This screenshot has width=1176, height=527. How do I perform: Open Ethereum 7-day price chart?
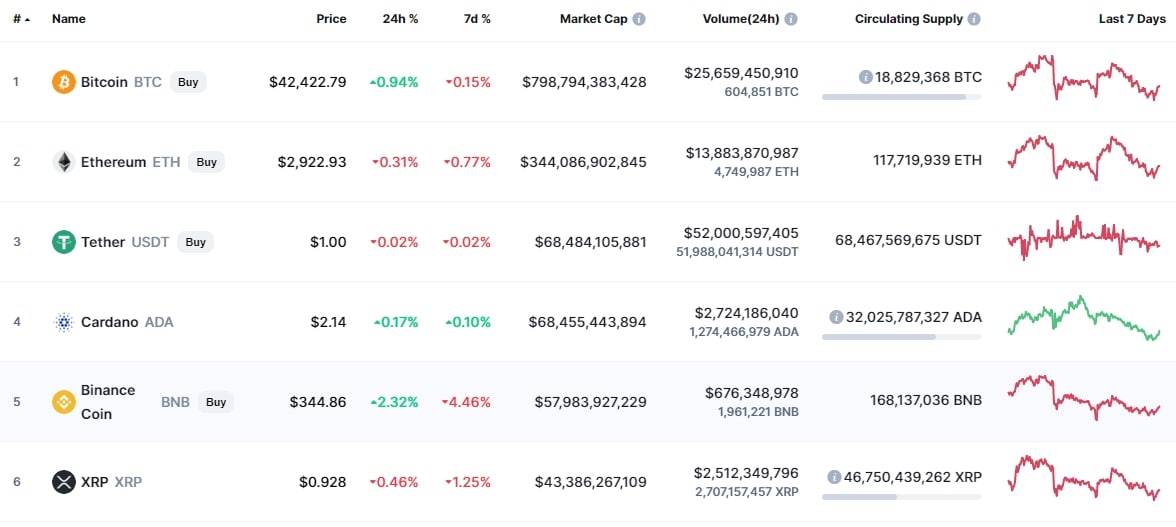(1084, 157)
